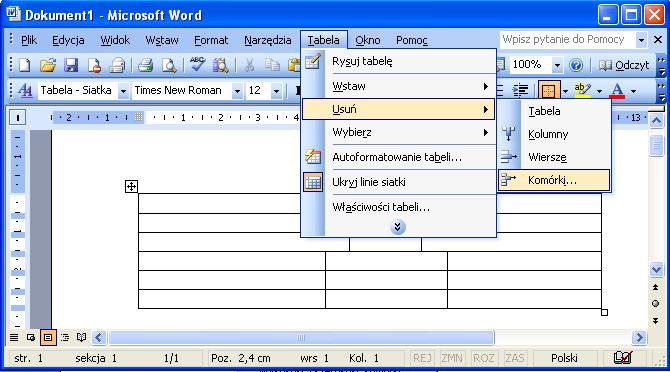Select Tabela in the Usuń submenu
Viewport: 670px width, 372px height.
pos(554,111)
